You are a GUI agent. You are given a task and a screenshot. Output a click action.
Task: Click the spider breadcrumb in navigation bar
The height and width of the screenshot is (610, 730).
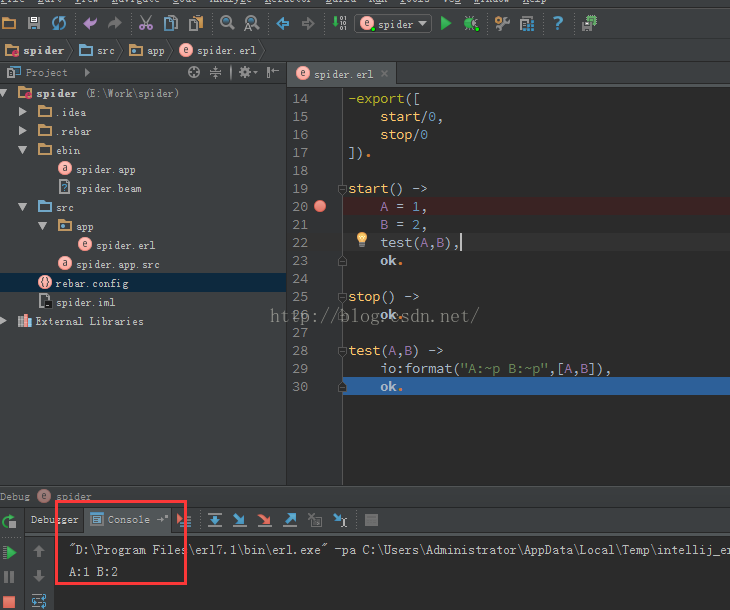(x=34, y=50)
